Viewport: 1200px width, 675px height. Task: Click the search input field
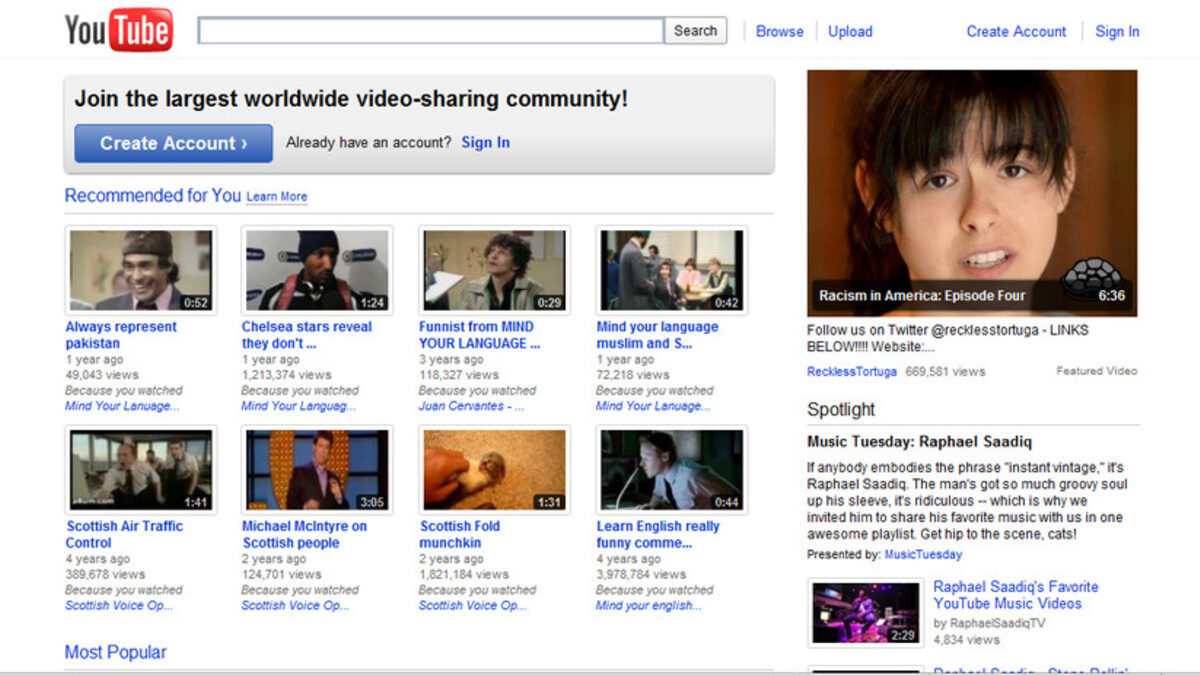tap(431, 31)
